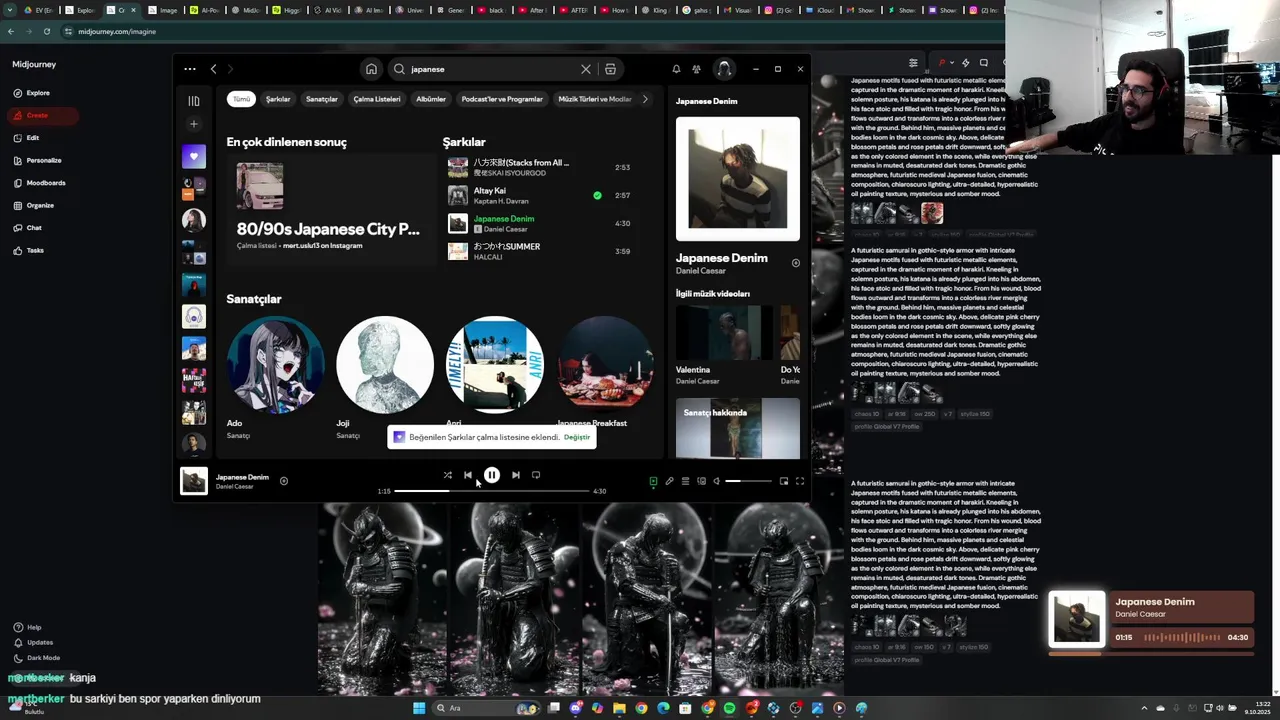The image size is (1280, 720).
Task: Play おつかれSUMMER by HALCALI
Action: [540, 251]
